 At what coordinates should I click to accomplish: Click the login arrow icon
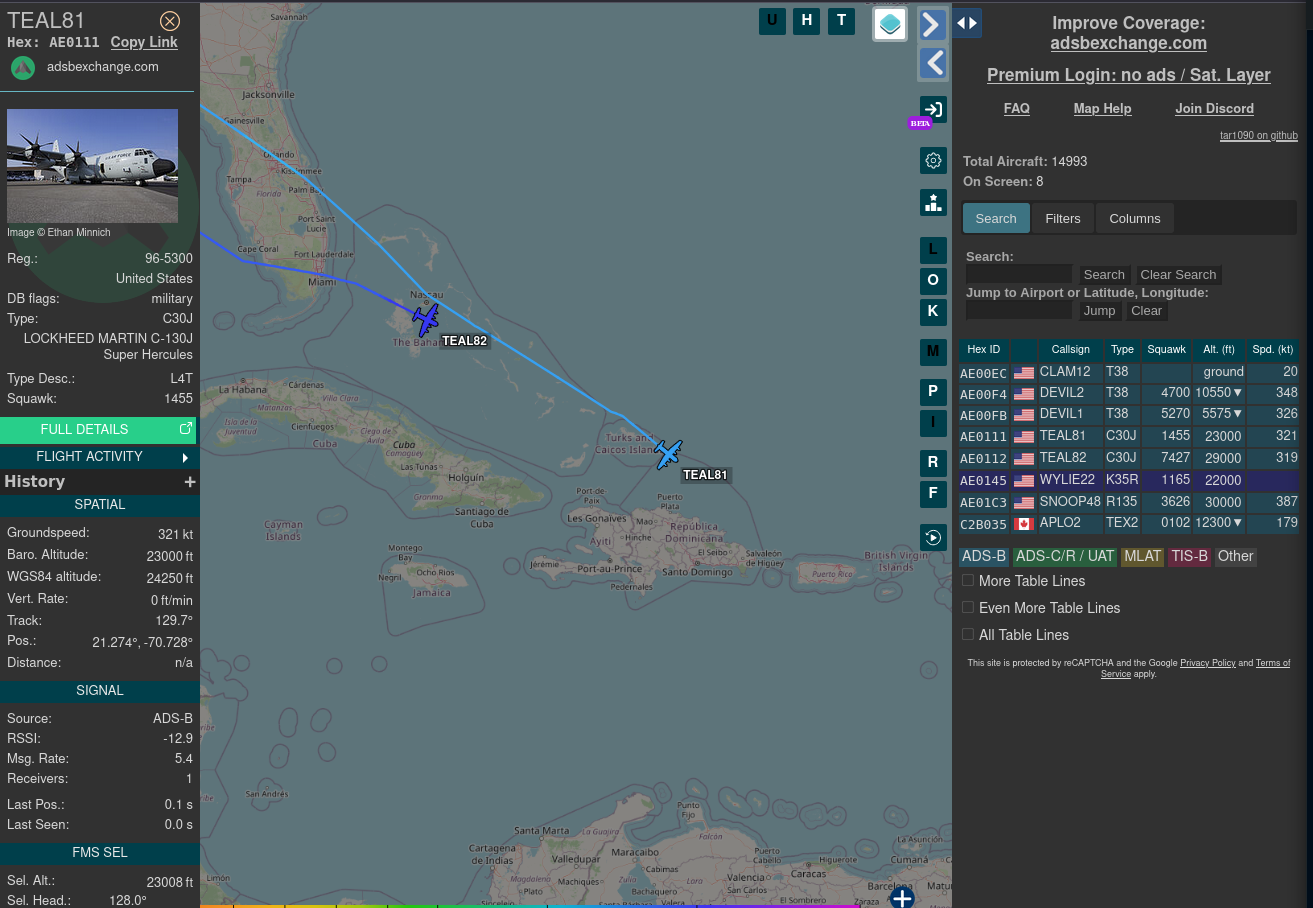[x=933, y=110]
